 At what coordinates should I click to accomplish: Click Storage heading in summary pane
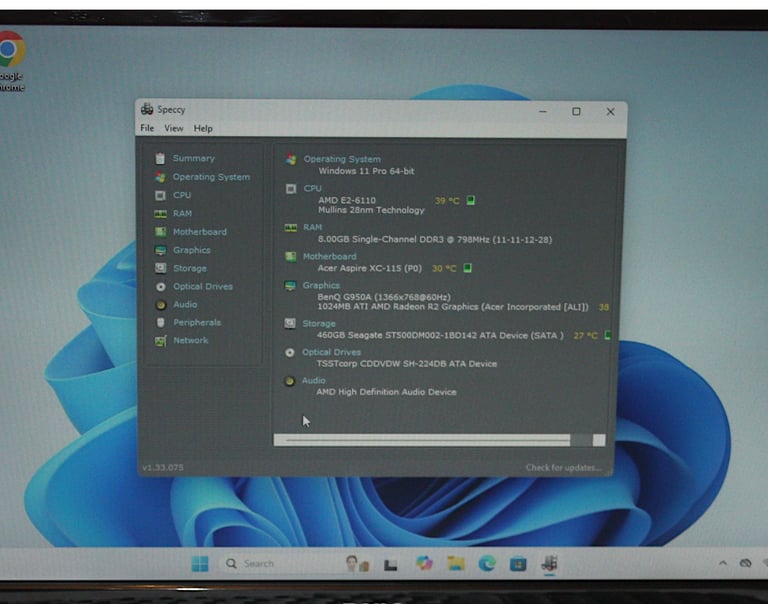pyautogui.click(x=319, y=323)
